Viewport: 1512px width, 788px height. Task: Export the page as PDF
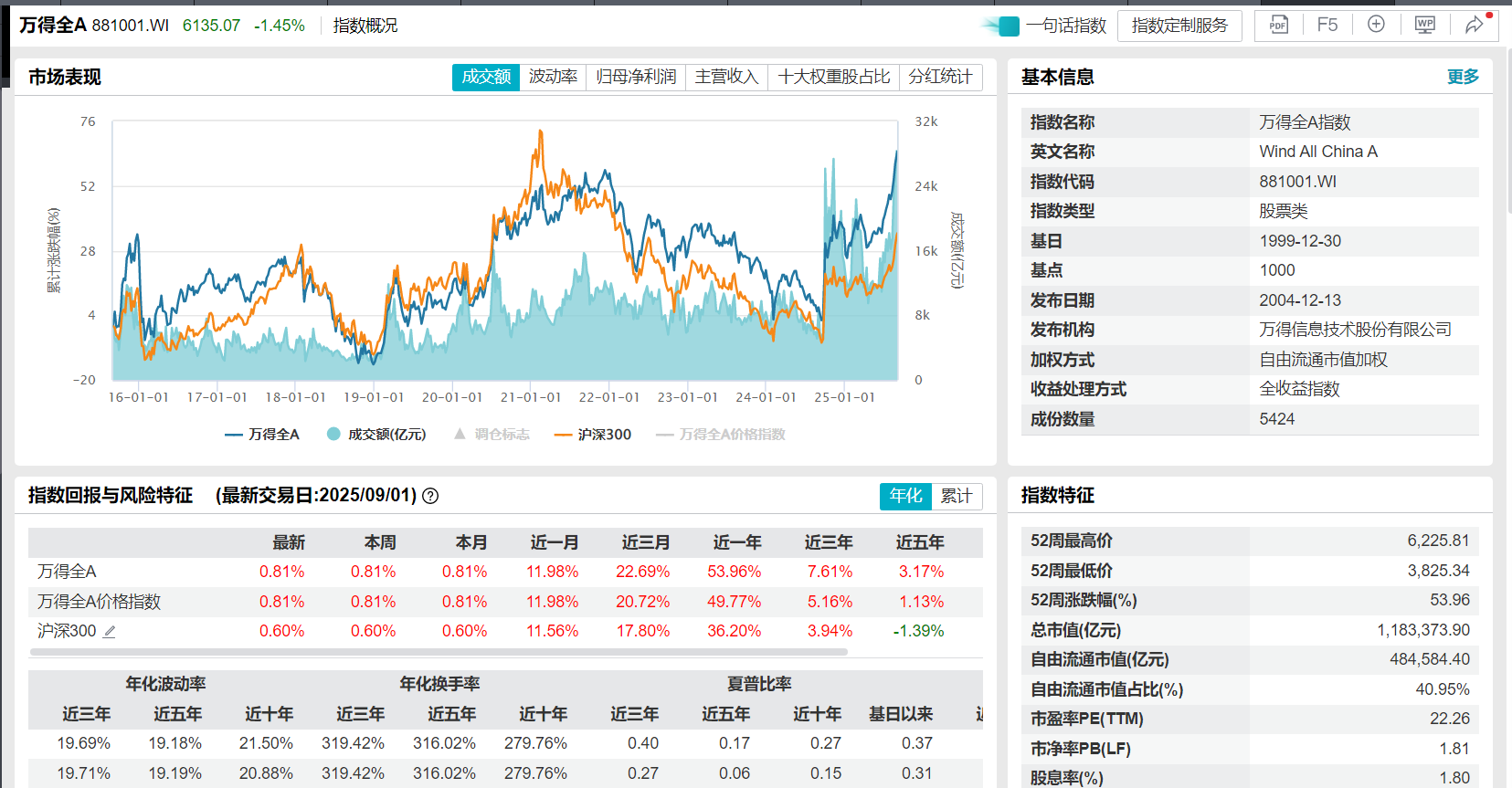[x=1278, y=25]
